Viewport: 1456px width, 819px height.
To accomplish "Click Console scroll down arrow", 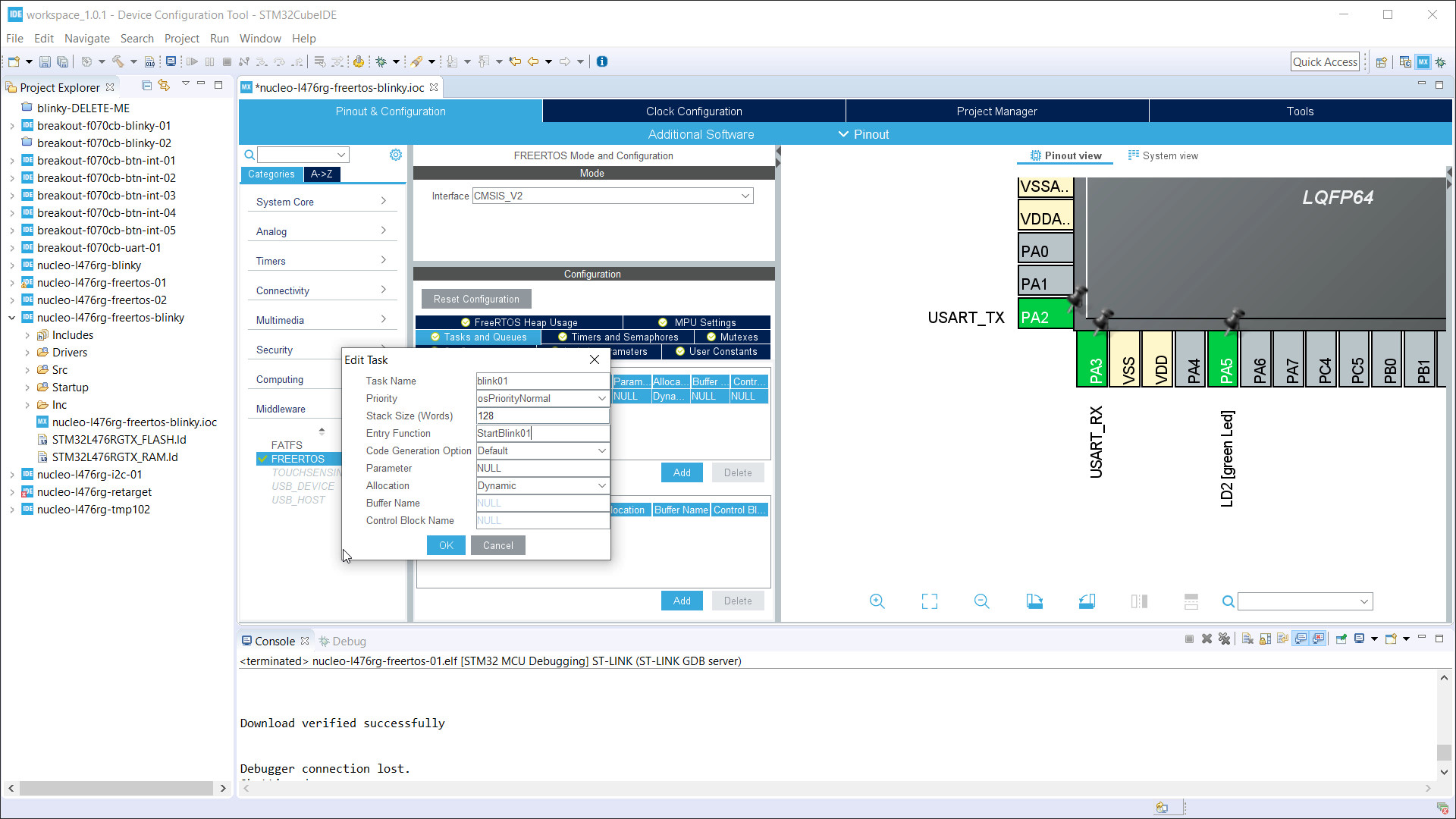I will coord(1444,772).
